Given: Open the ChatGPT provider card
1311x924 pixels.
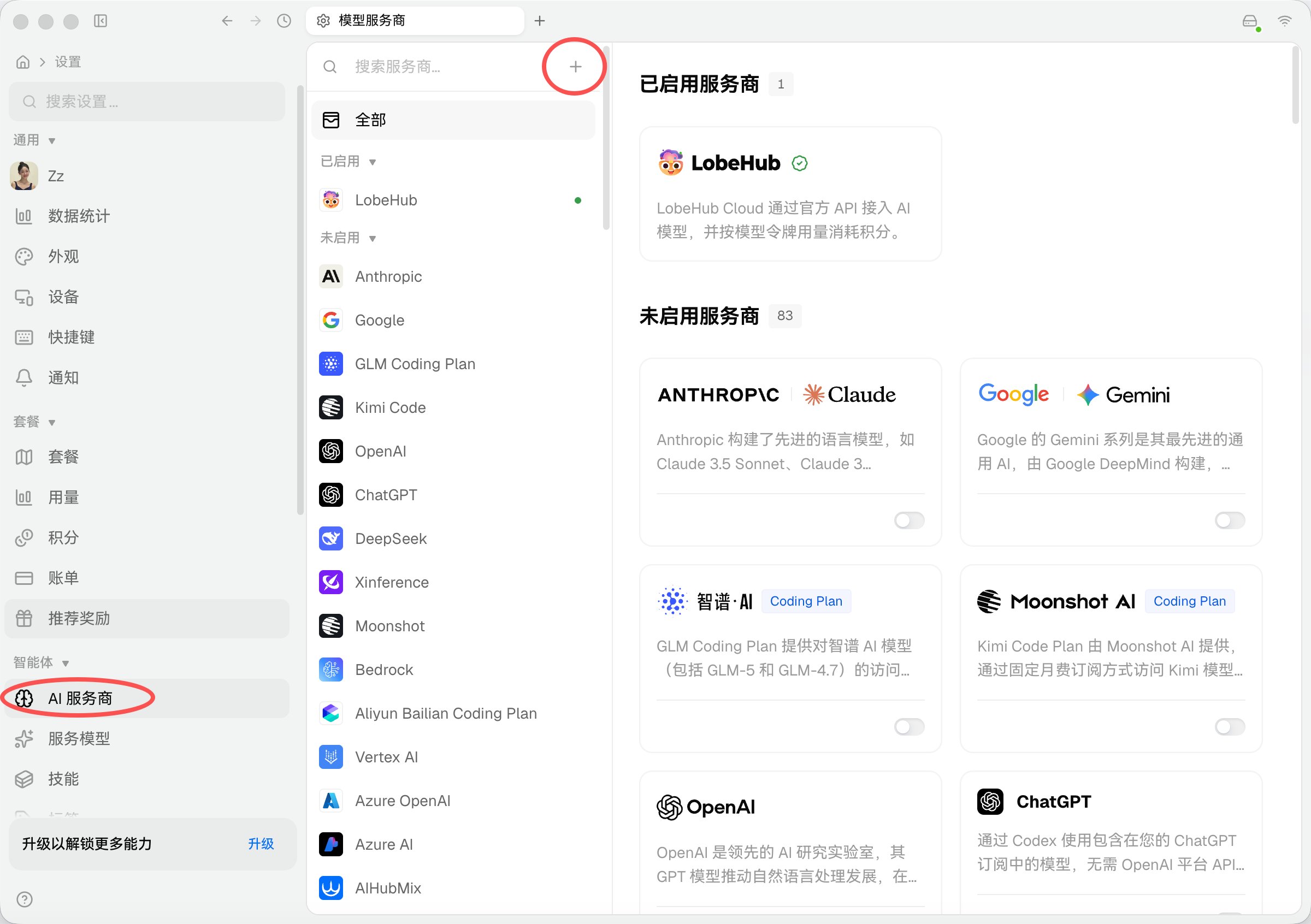Looking at the screenshot, I should (1111, 843).
